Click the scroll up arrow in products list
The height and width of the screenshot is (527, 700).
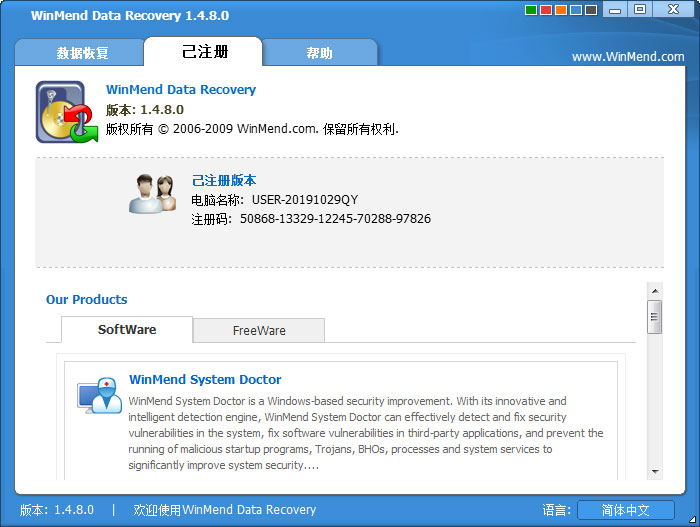(x=655, y=291)
